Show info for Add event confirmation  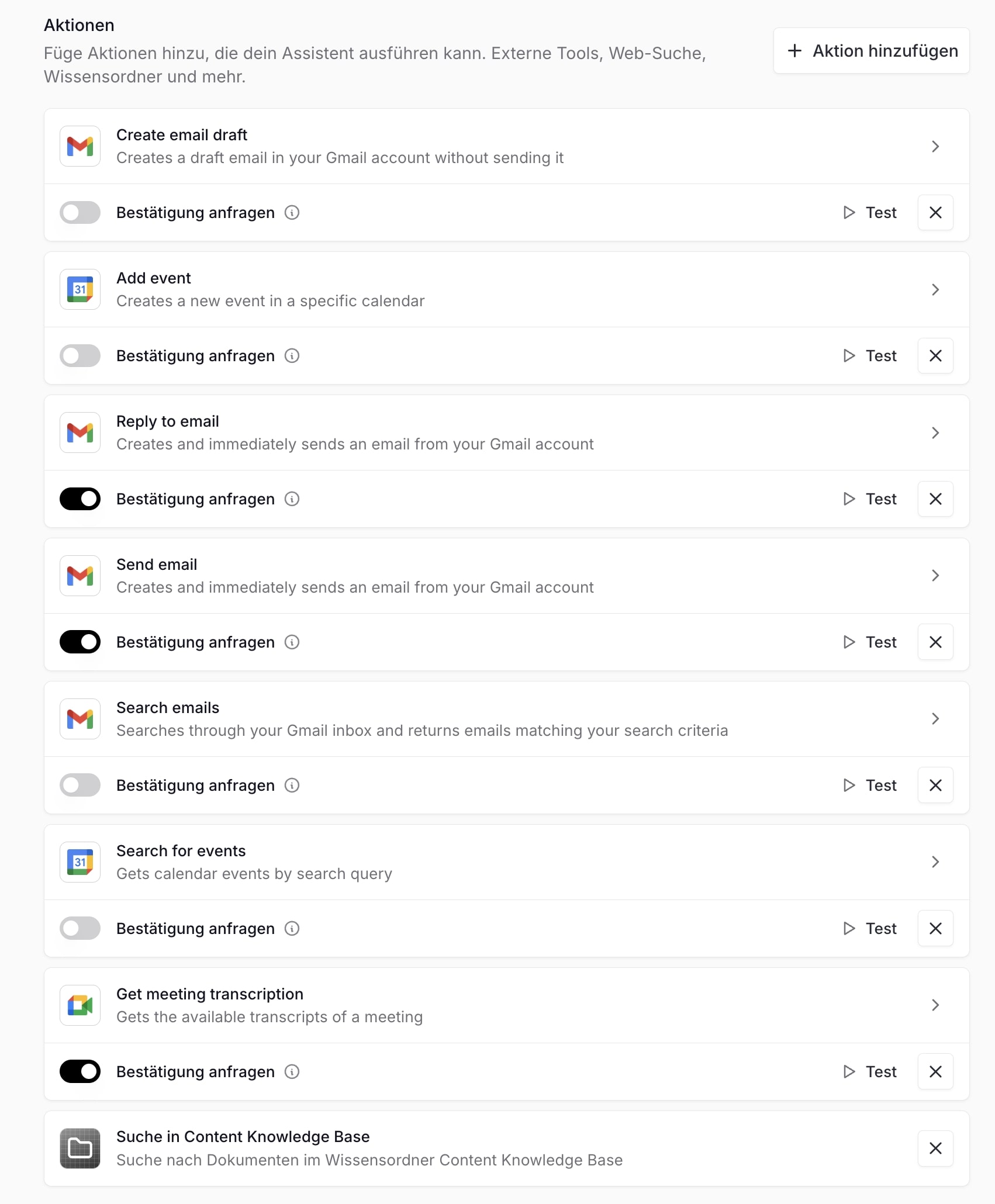292,356
